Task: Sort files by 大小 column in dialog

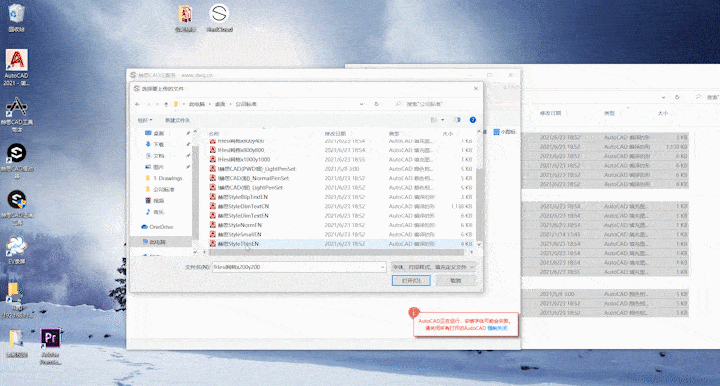Action: pyautogui.click(x=448, y=134)
